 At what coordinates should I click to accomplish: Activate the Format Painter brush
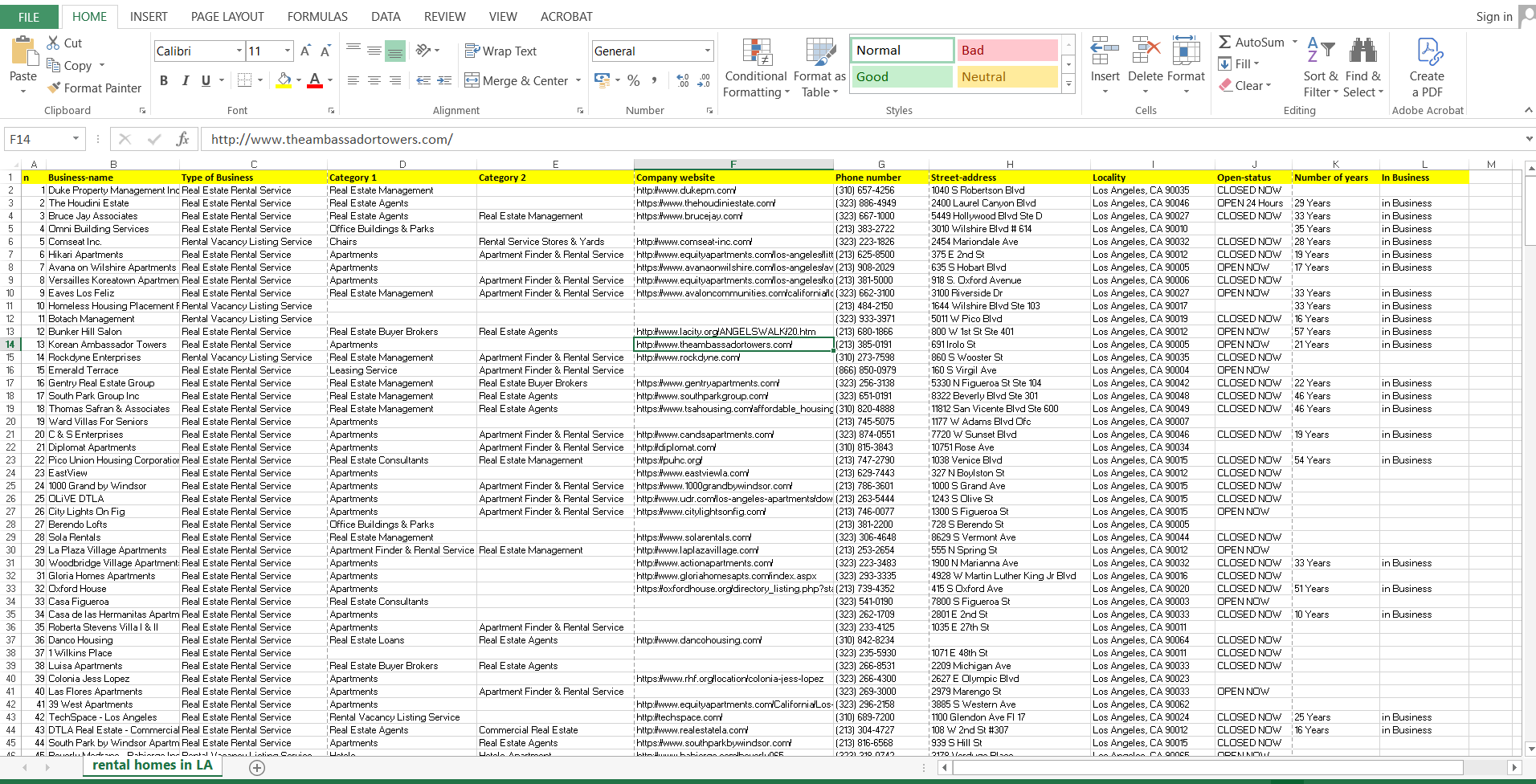[54, 88]
